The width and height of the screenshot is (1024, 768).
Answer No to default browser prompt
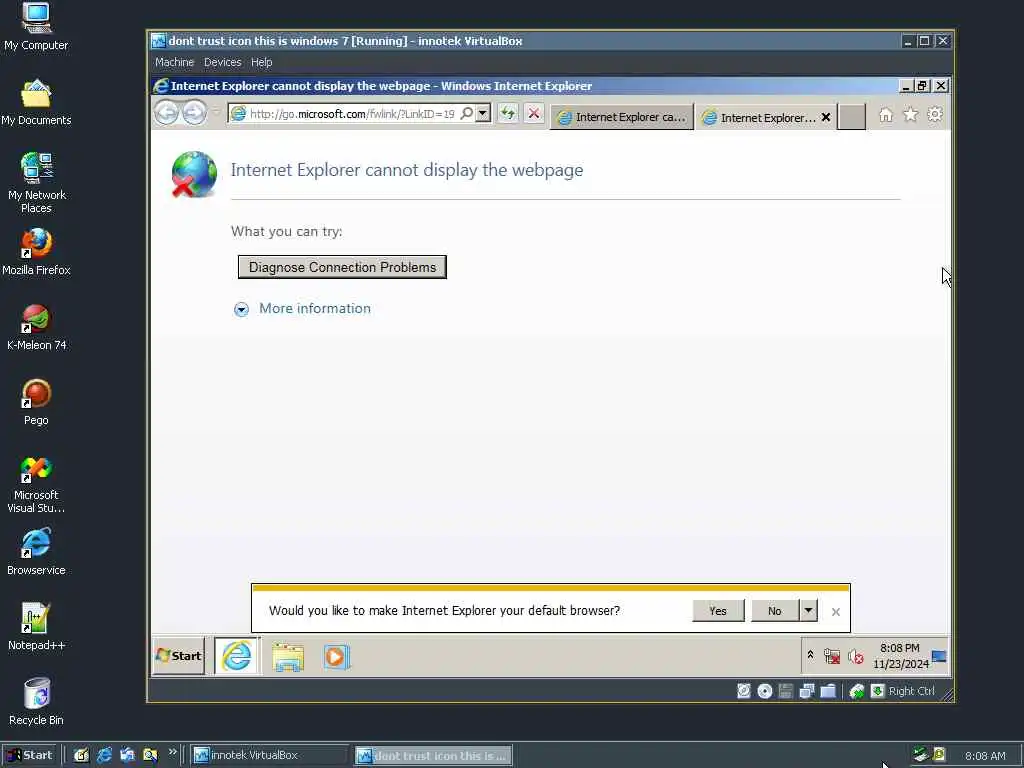click(775, 611)
